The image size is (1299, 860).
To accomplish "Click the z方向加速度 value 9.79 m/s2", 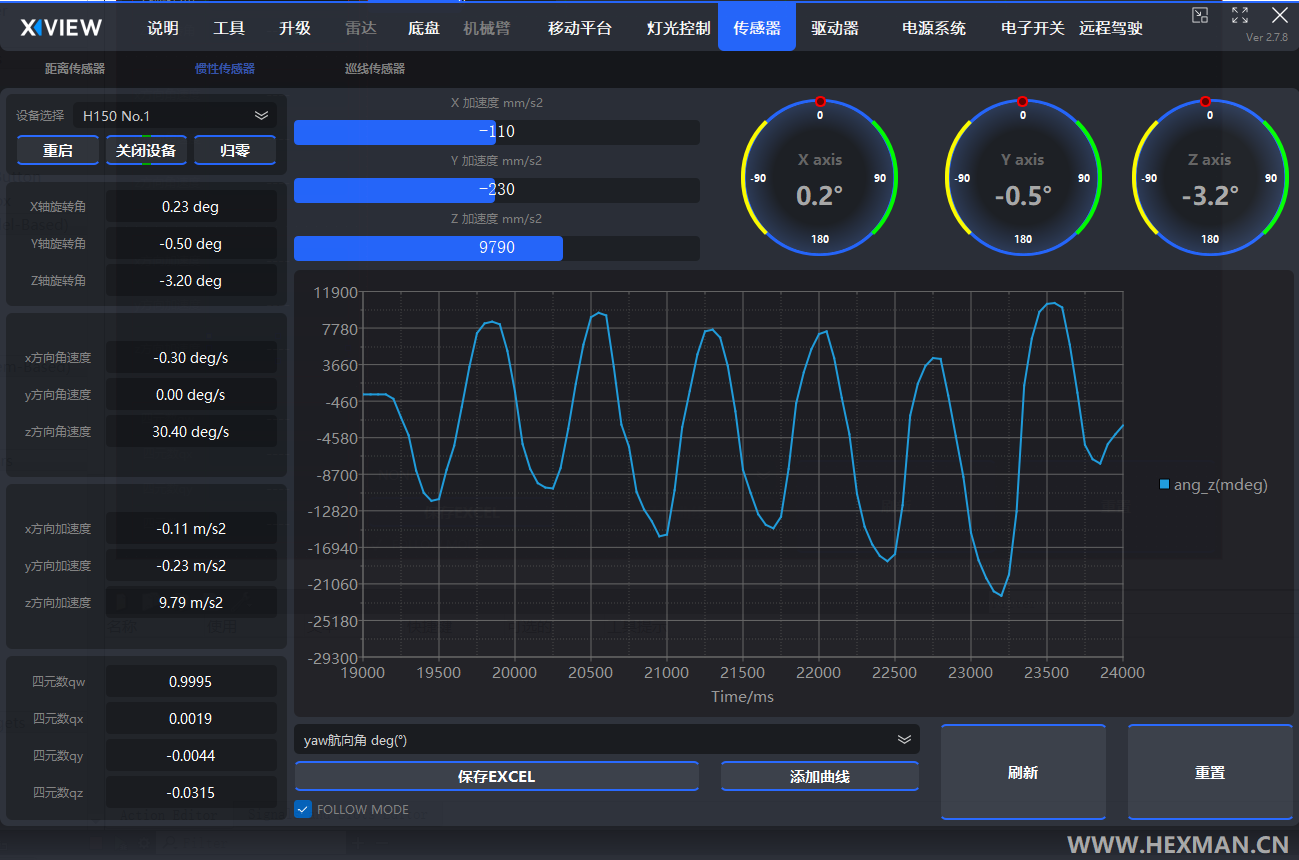I will coord(191,603).
